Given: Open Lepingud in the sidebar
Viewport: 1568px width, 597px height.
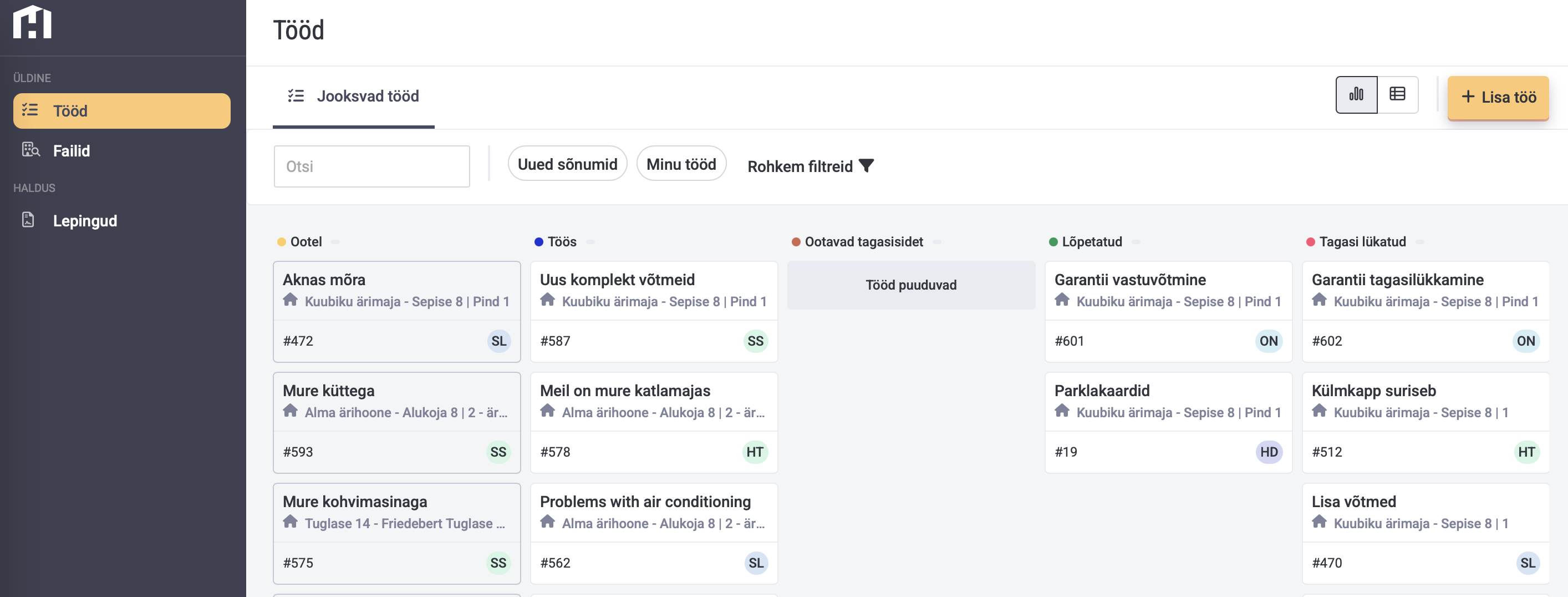Looking at the screenshot, I should click(x=85, y=220).
